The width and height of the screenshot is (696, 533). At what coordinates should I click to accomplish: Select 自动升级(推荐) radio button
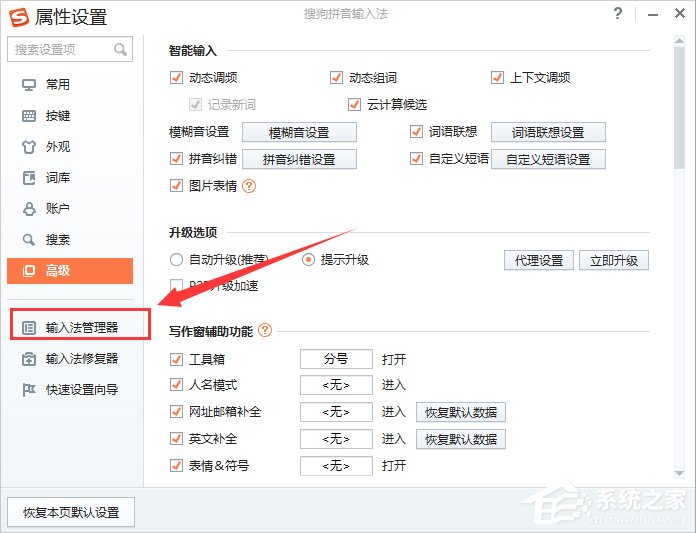pos(176,260)
